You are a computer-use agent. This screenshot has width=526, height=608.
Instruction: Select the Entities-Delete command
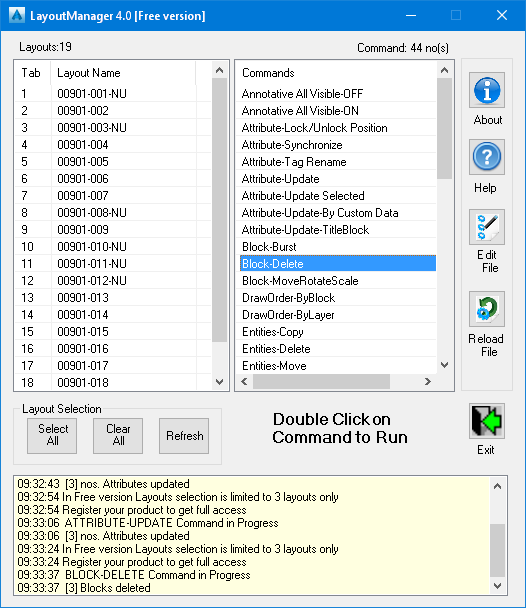pos(336,349)
